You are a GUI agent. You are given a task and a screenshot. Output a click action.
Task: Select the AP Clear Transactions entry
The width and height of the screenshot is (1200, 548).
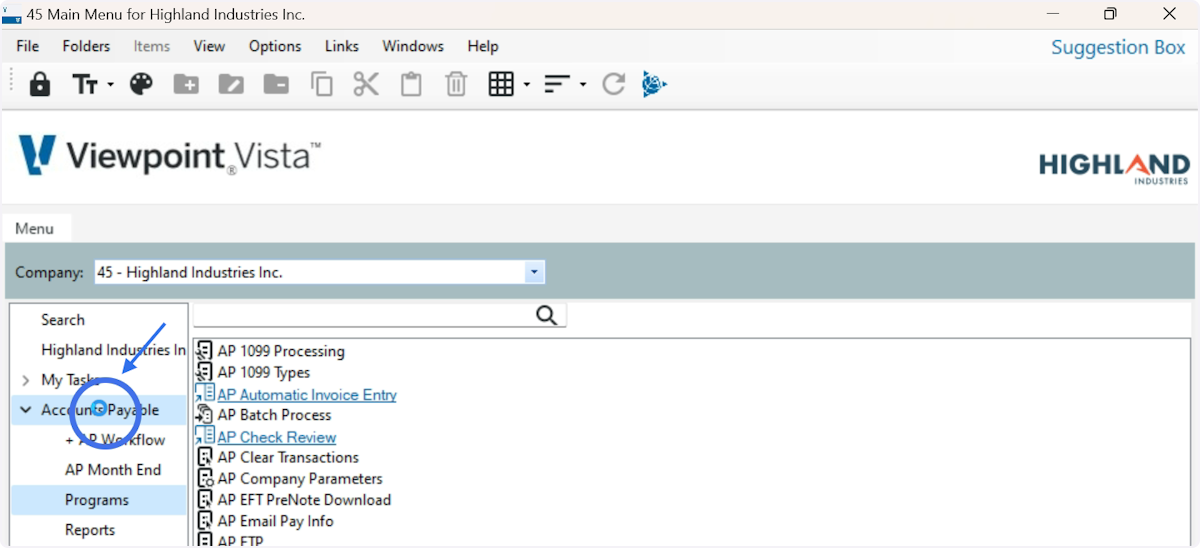(x=288, y=458)
